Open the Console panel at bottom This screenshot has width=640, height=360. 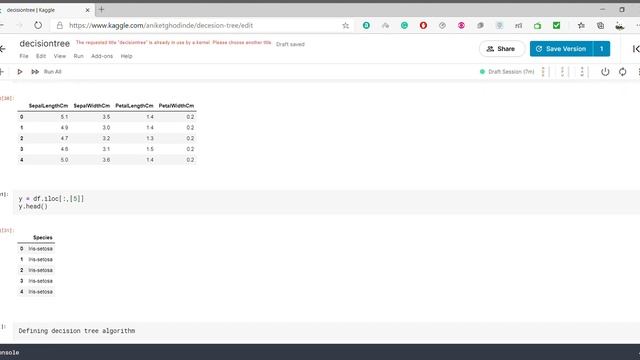tap(10, 352)
